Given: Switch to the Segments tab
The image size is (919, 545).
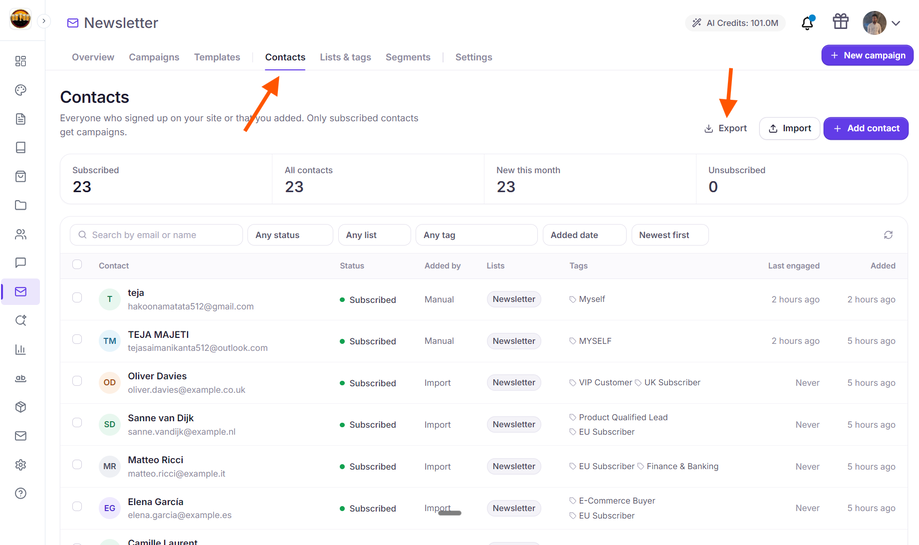Looking at the screenshot, I should [408, 57].
